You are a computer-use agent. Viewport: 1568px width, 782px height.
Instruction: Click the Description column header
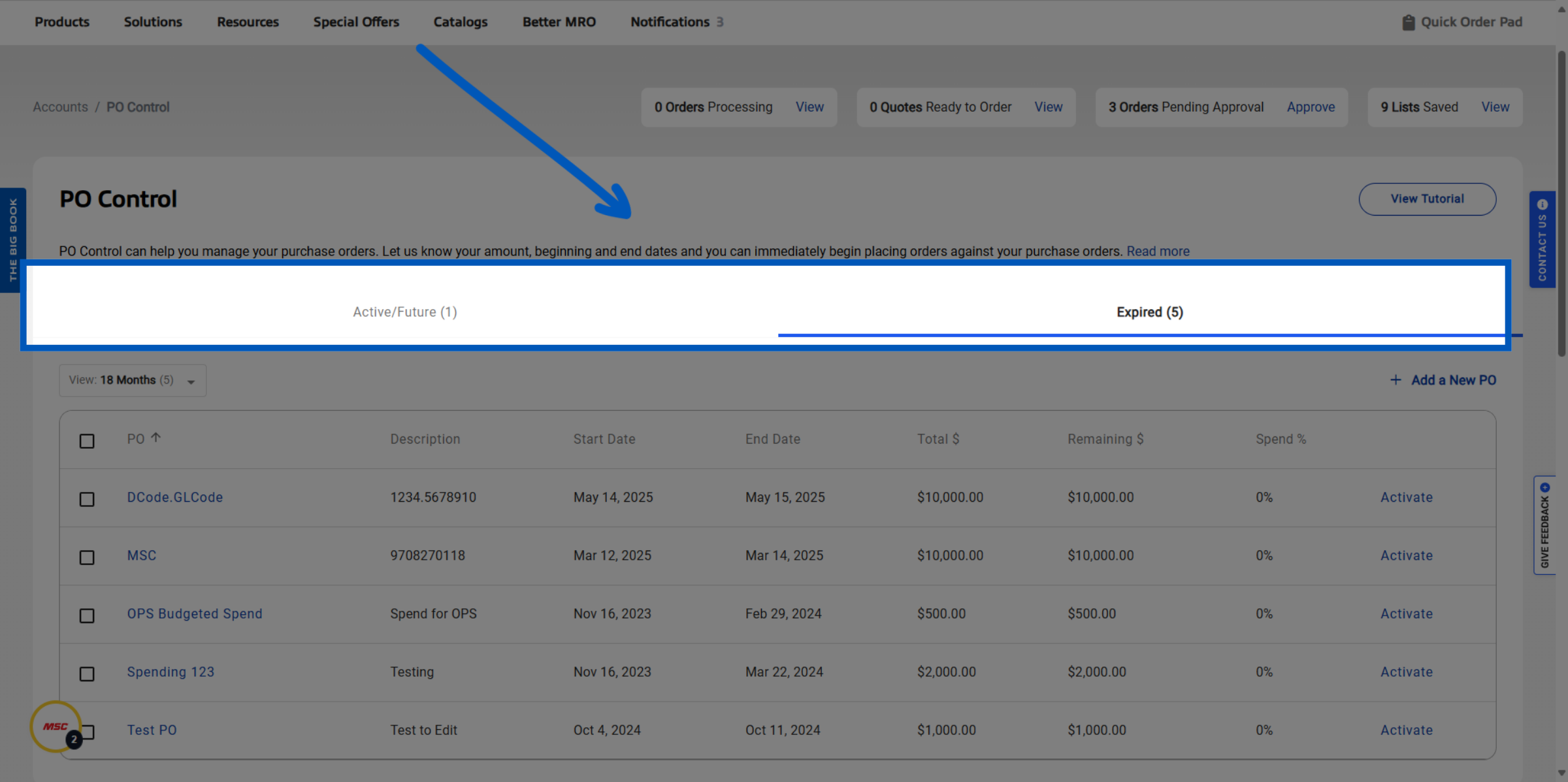[425, 439]
